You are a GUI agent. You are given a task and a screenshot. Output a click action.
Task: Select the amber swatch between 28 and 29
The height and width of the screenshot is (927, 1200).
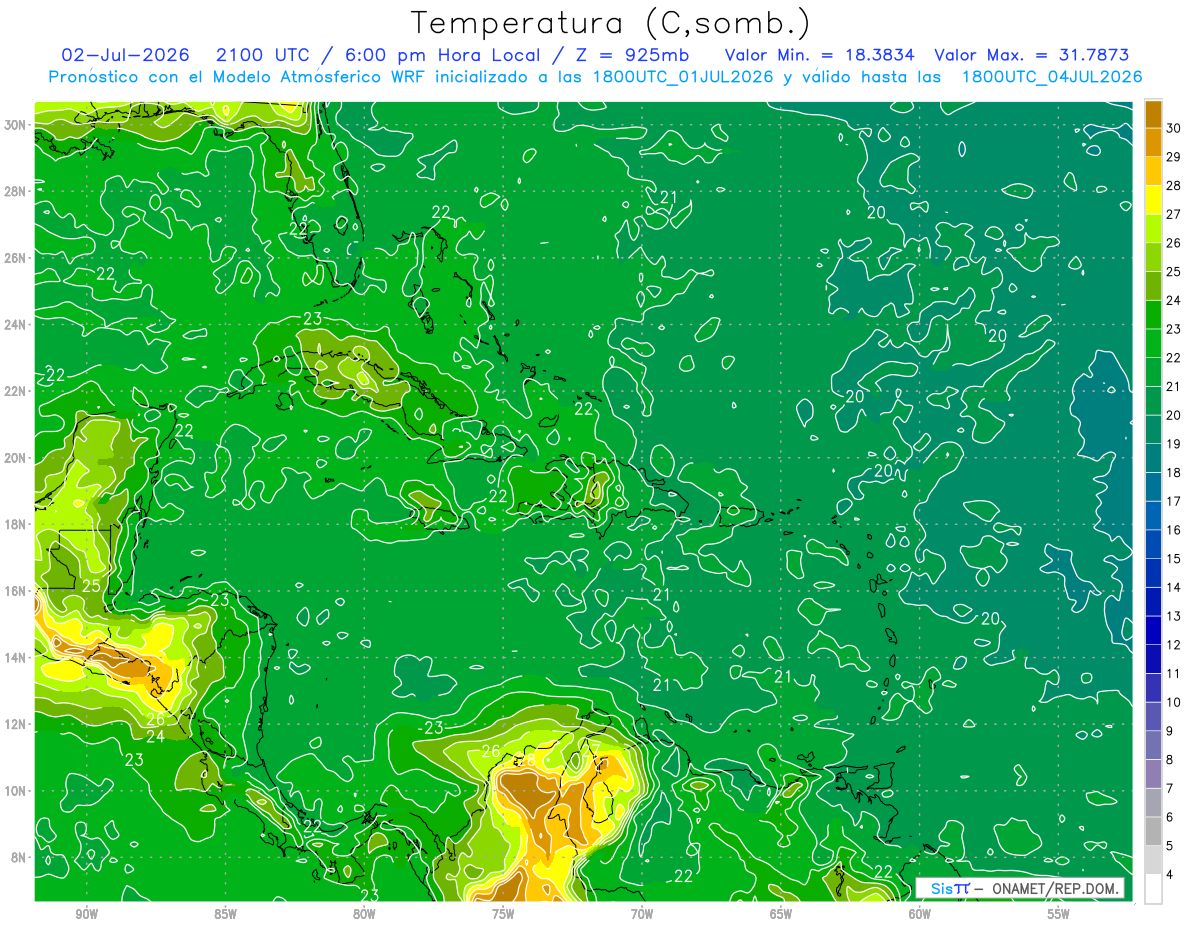coord(1154,171)
